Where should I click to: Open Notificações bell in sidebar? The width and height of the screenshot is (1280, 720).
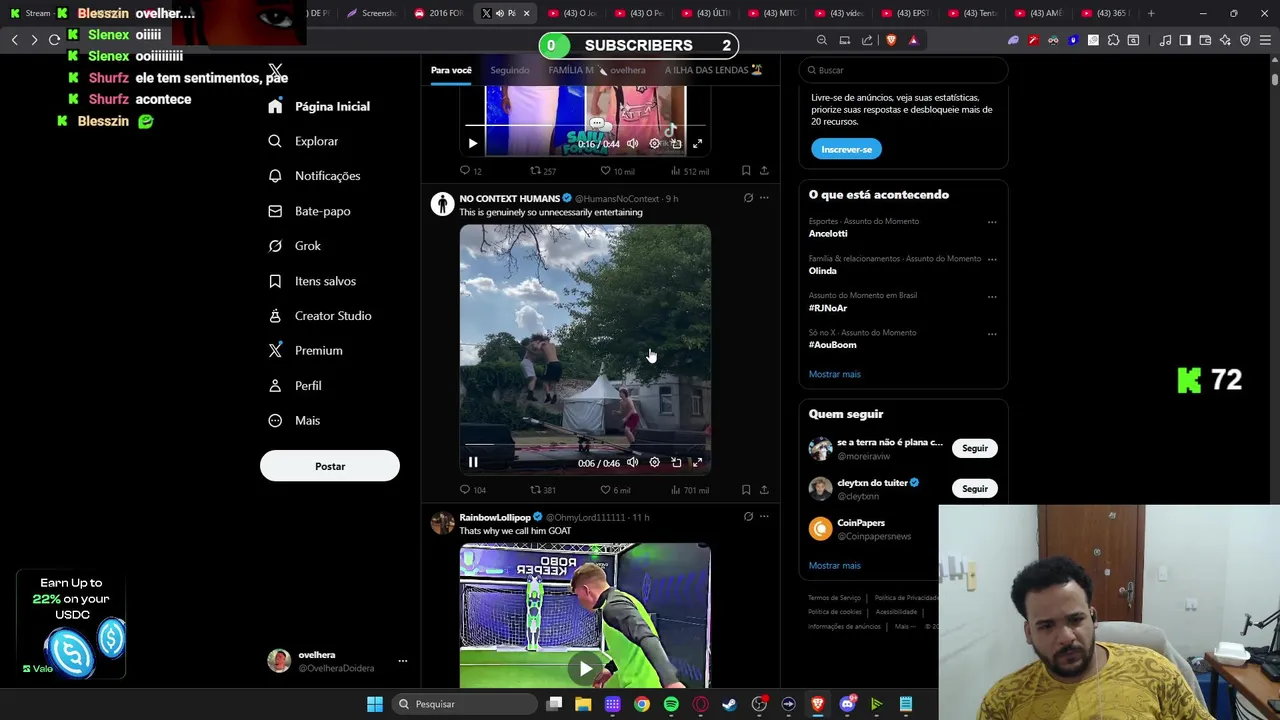[315, 176]
